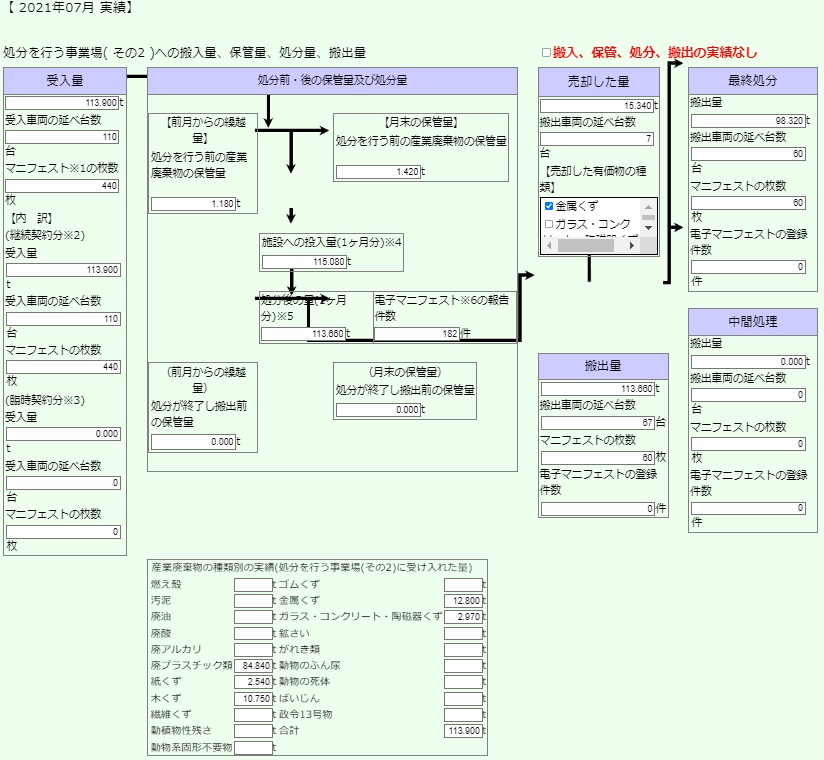Click the 搬出量 マニフェストの枚数 field showing 60
824x760 pixels.
click(598, 457)
